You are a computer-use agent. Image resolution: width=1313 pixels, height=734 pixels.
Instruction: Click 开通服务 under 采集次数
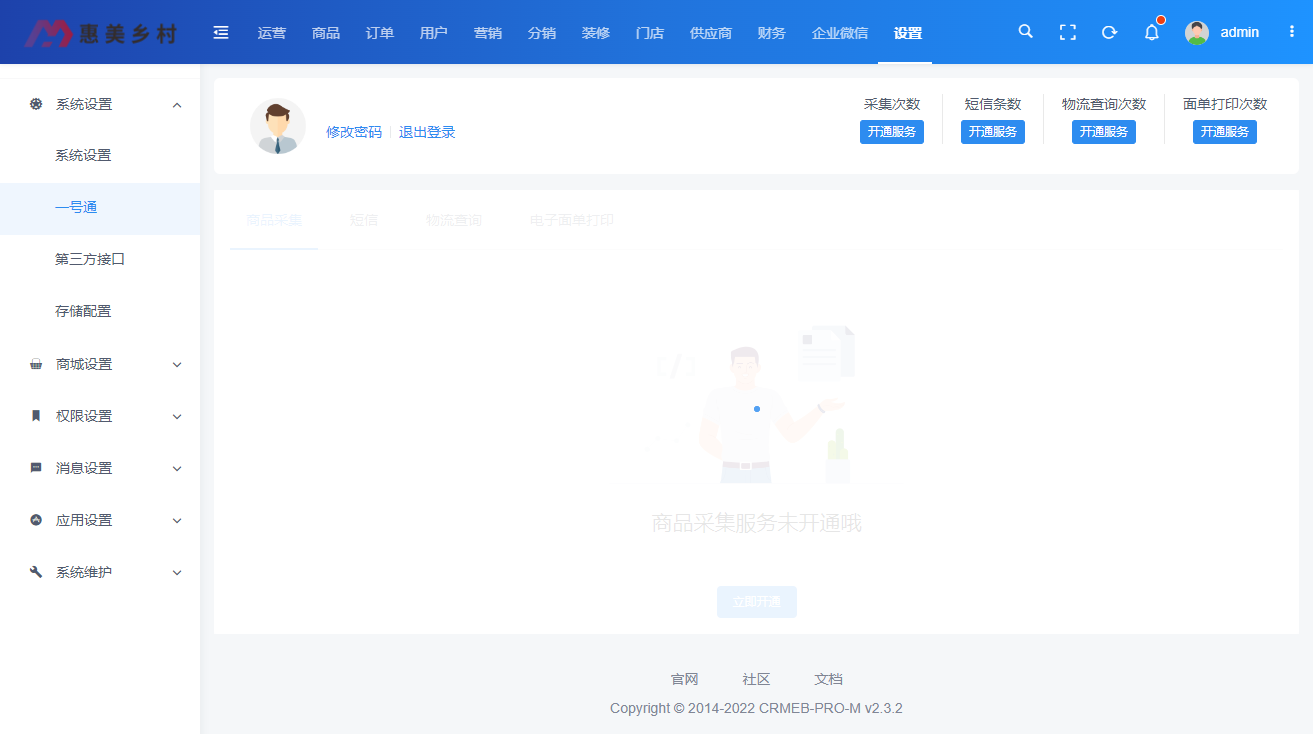891,132
